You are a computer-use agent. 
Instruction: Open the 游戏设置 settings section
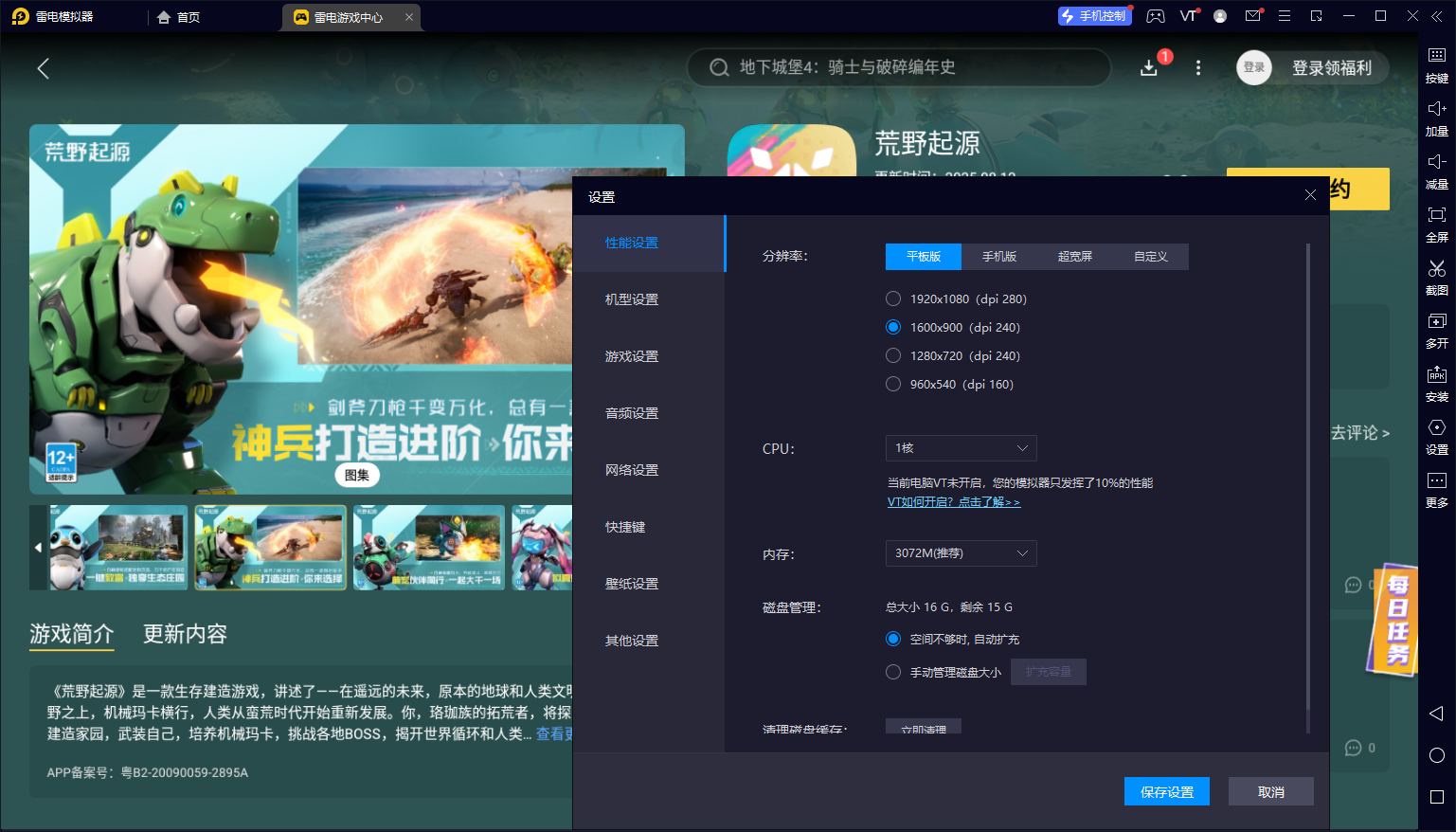pyautogui.click(x=632, y=356)
